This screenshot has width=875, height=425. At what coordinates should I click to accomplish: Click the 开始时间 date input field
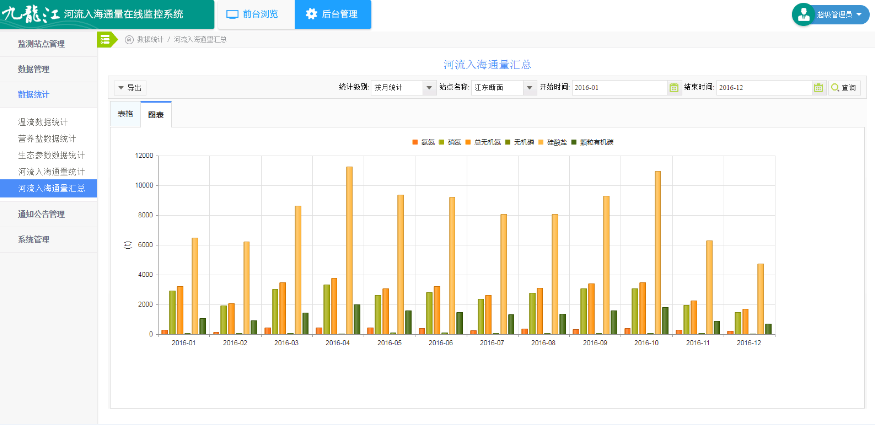tap(618, 88)
